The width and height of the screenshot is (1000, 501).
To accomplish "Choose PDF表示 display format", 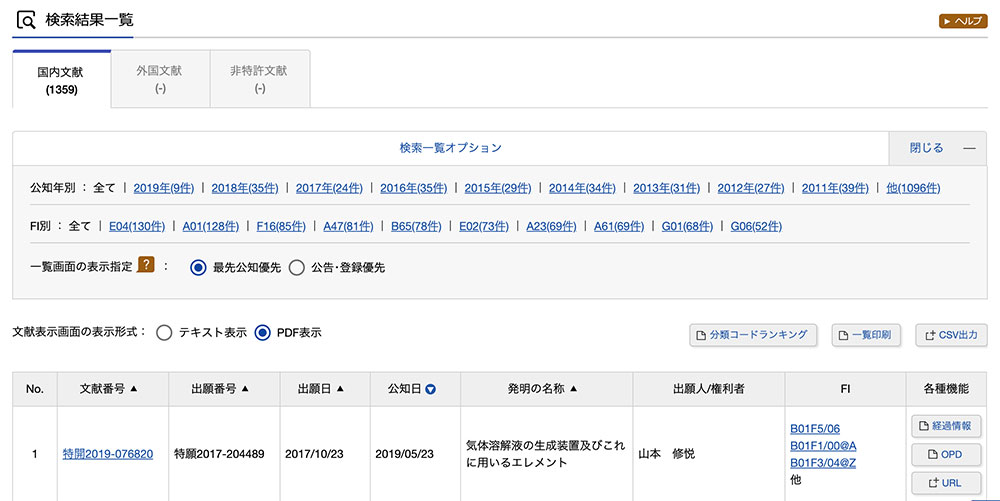I will (262, 333).
